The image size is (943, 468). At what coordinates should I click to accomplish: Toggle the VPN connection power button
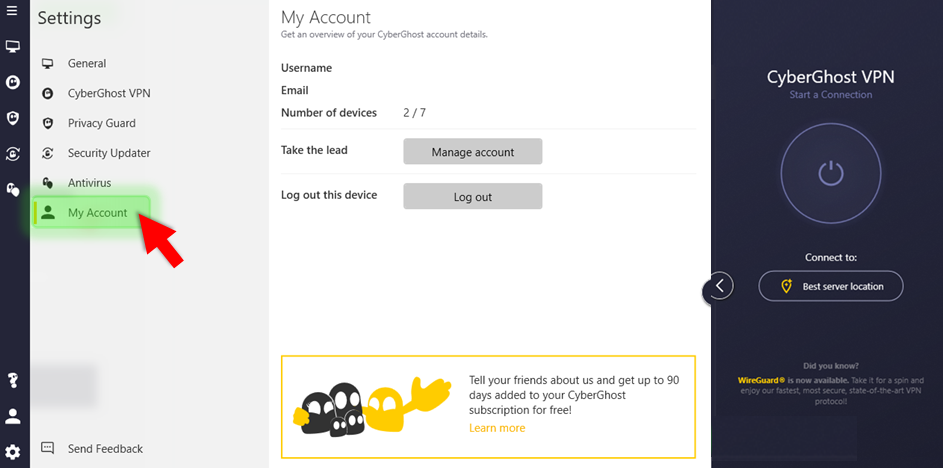coord(830,173)
